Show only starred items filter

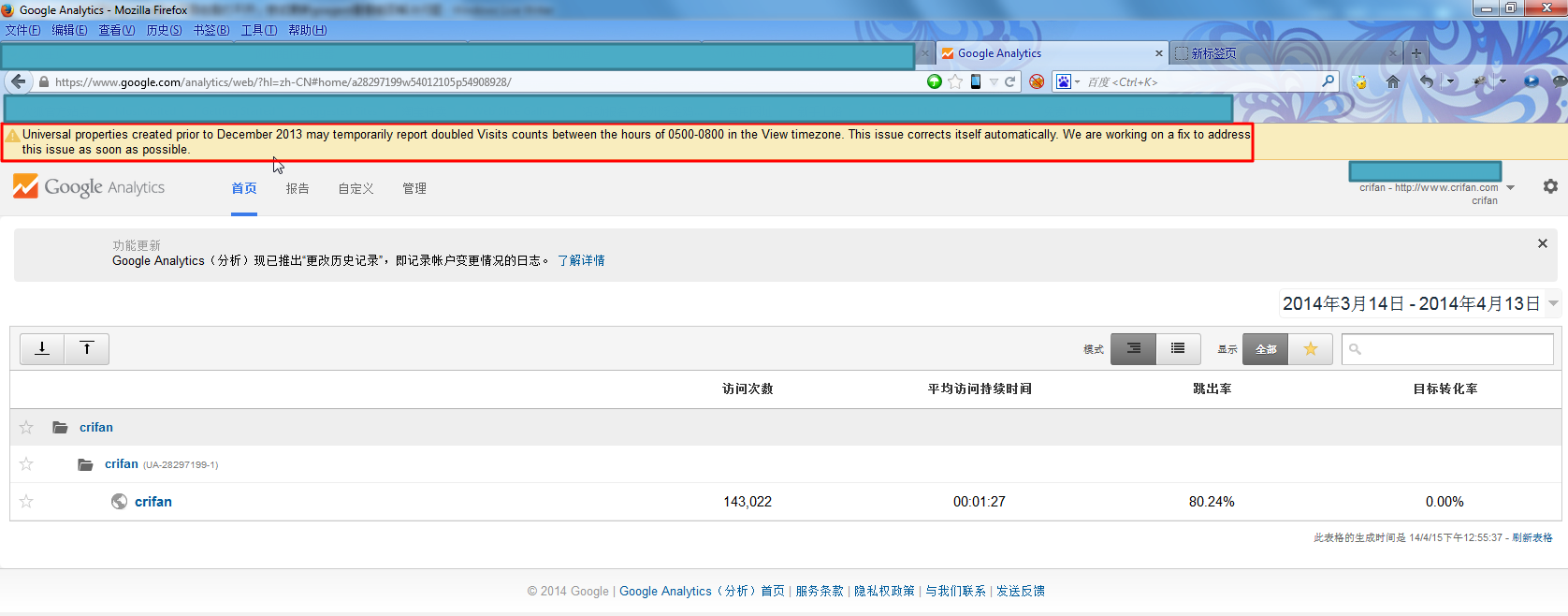1311,348
